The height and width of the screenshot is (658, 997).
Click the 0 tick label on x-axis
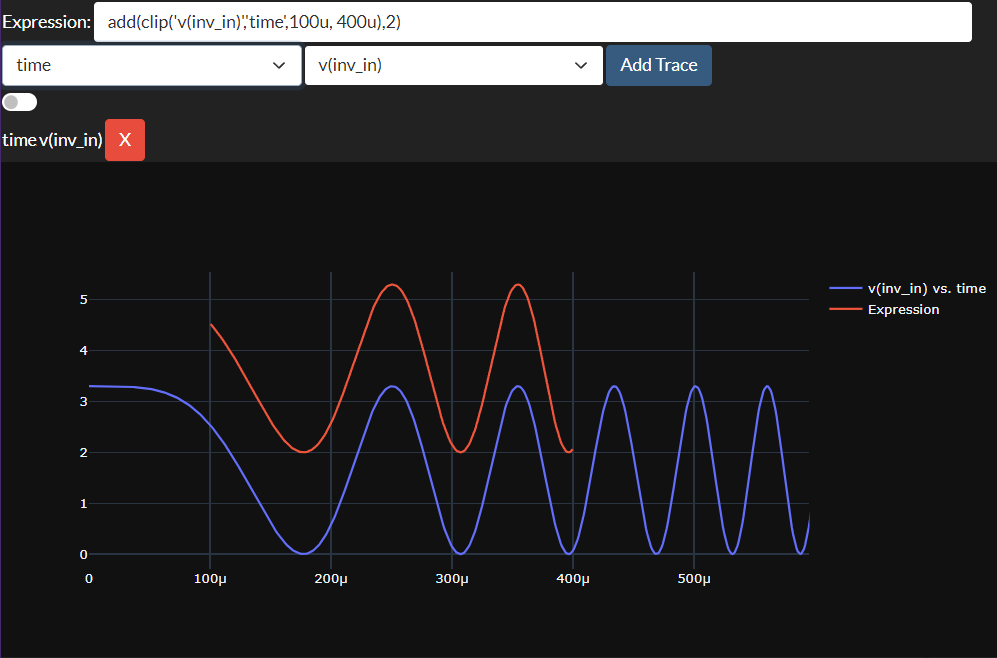click(x=89, y=579)
